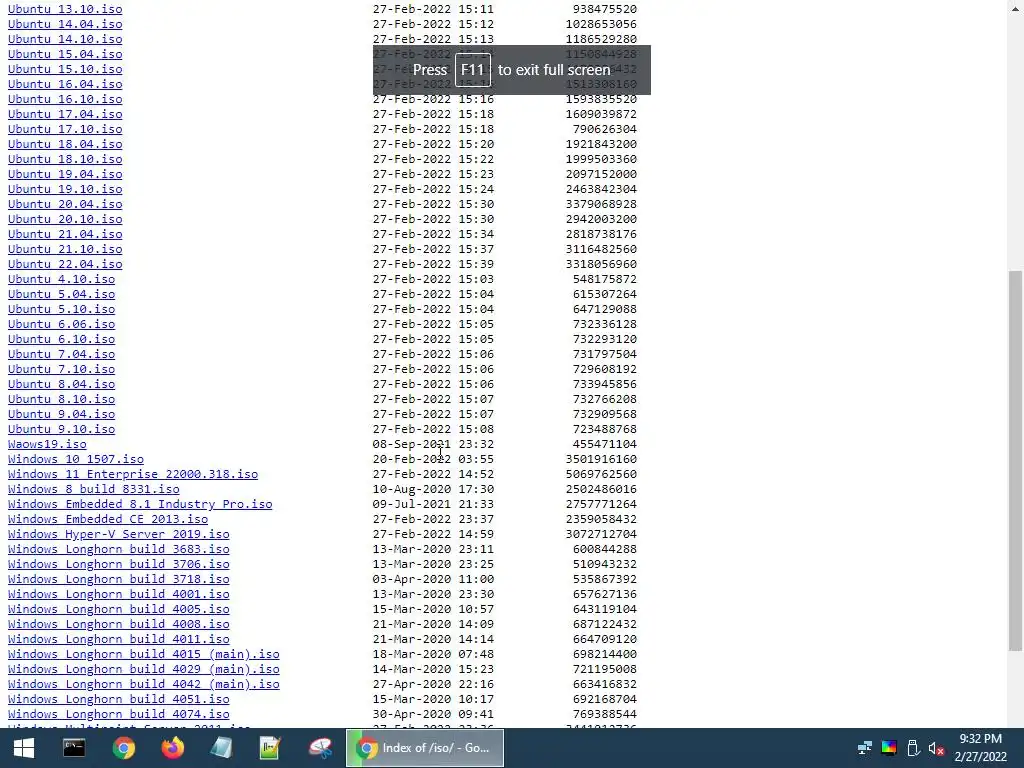Click the Ubuntu_21.04.iso link

(65, 234)
